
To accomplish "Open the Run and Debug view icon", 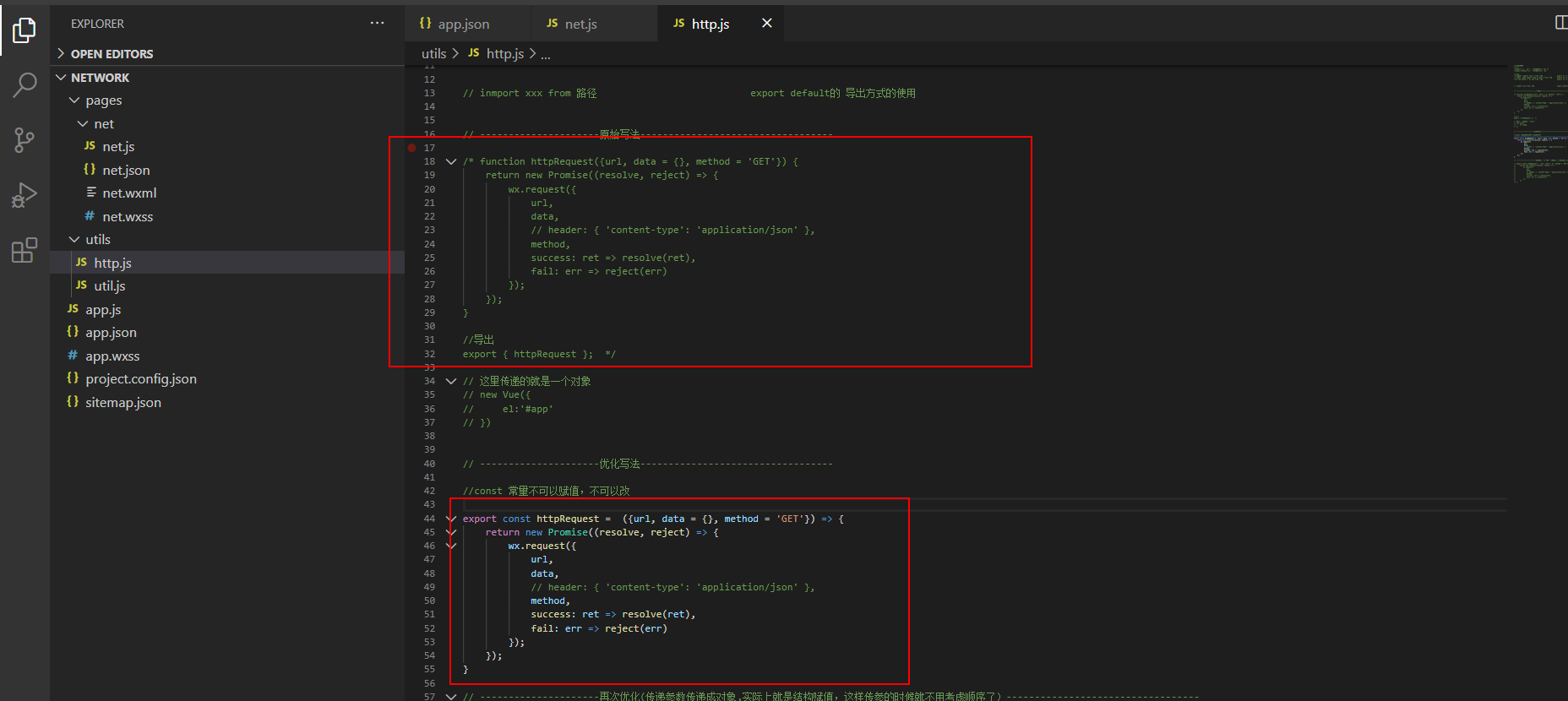I will click(x=24, y=195).
